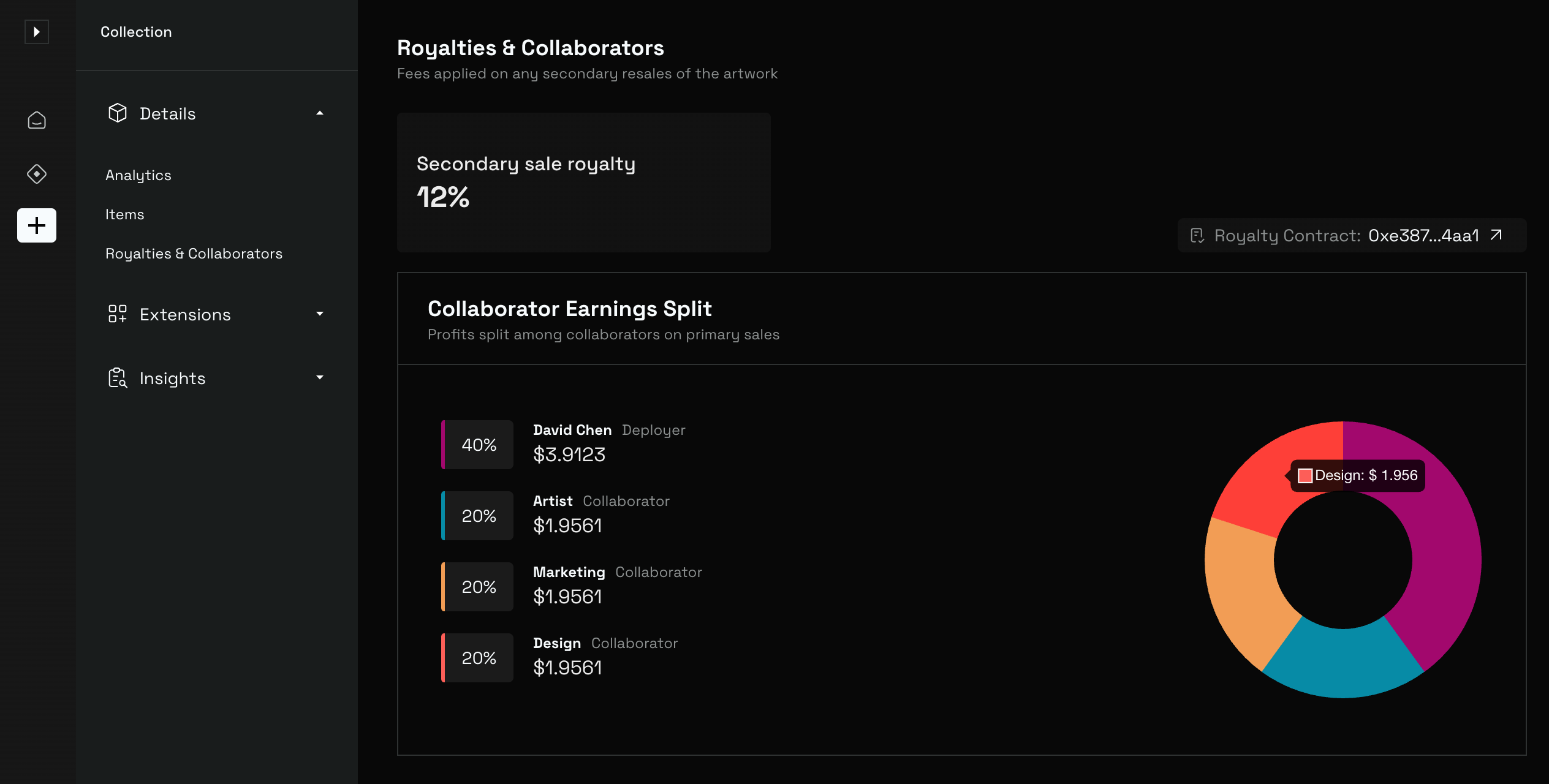Expand the Extensions section arrow
Image resolution: width=1549 pixels, height=784 pixels.
tap(319, 314)
